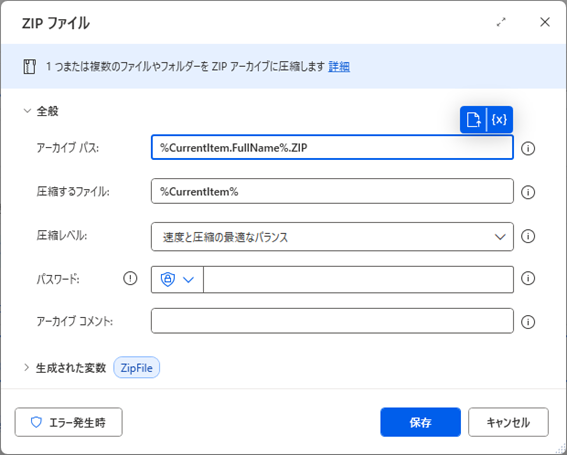Image resolution: width=567 pixels, height=455 pixels.
Task: Open the 圧縮レベル dropdown list
Action: tap(332, 237)
